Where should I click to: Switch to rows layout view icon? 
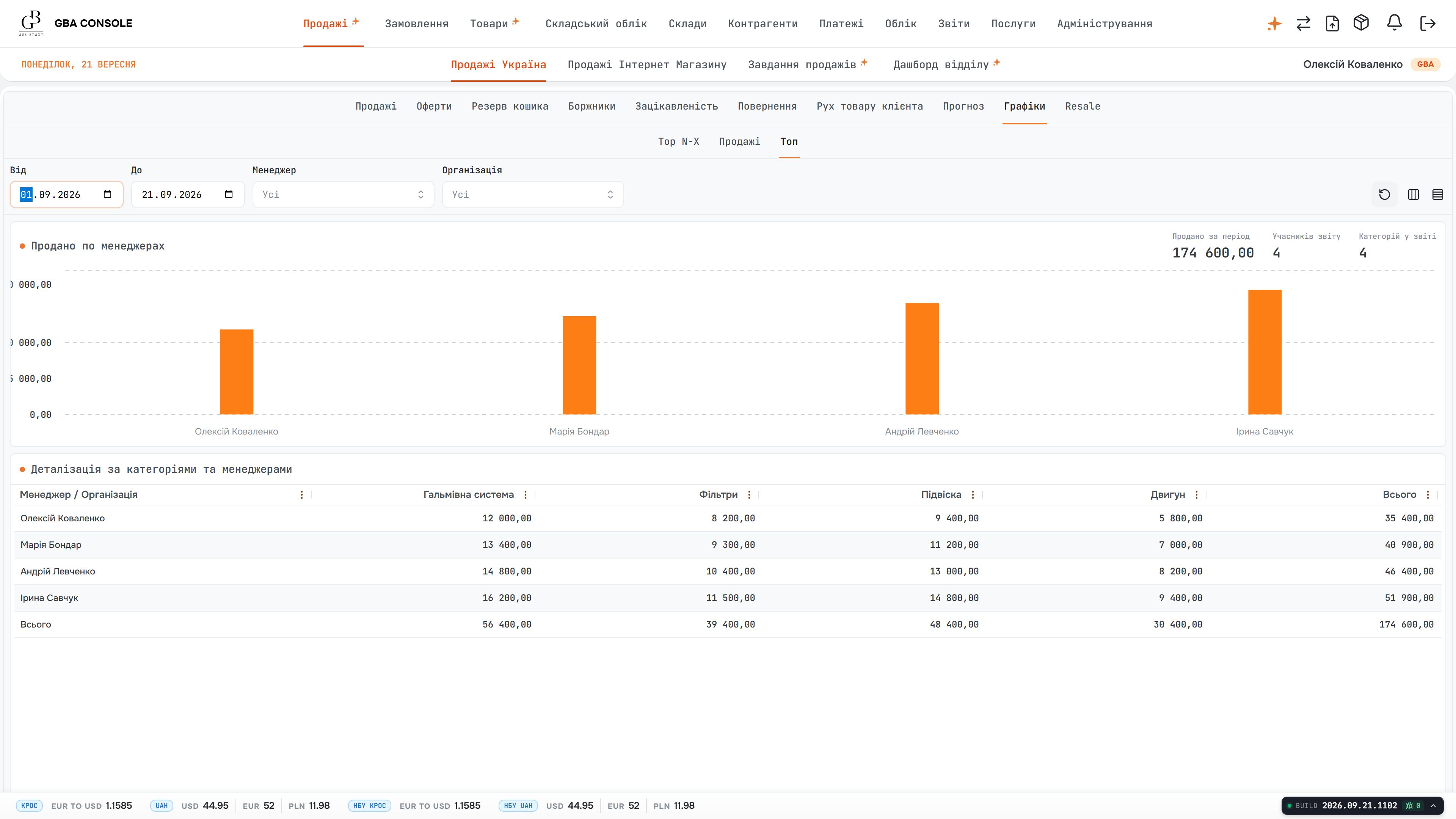click(x=1438, y=195)
